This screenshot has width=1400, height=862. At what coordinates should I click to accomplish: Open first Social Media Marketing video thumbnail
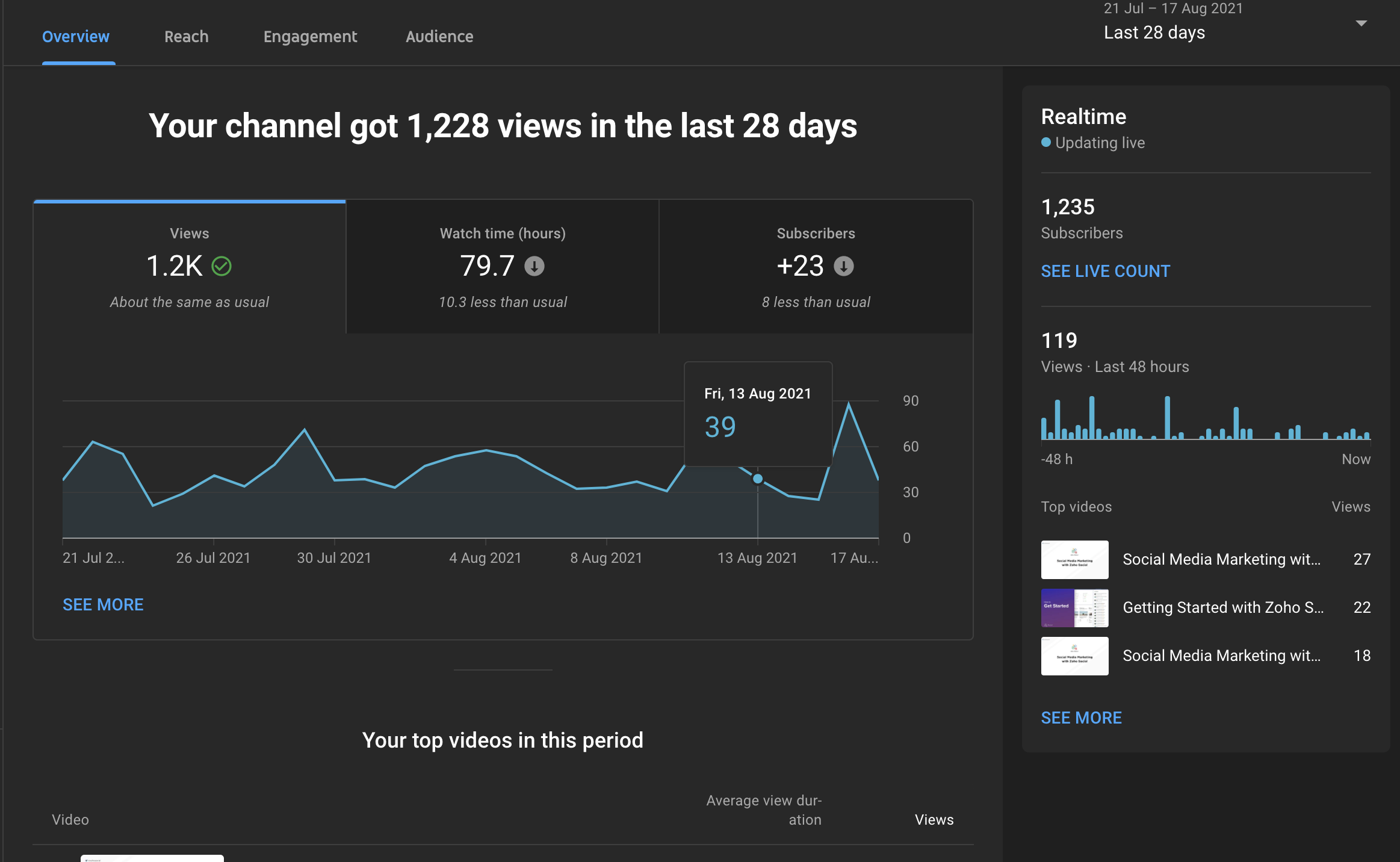pyautogui.click(x=1074, y=560)
